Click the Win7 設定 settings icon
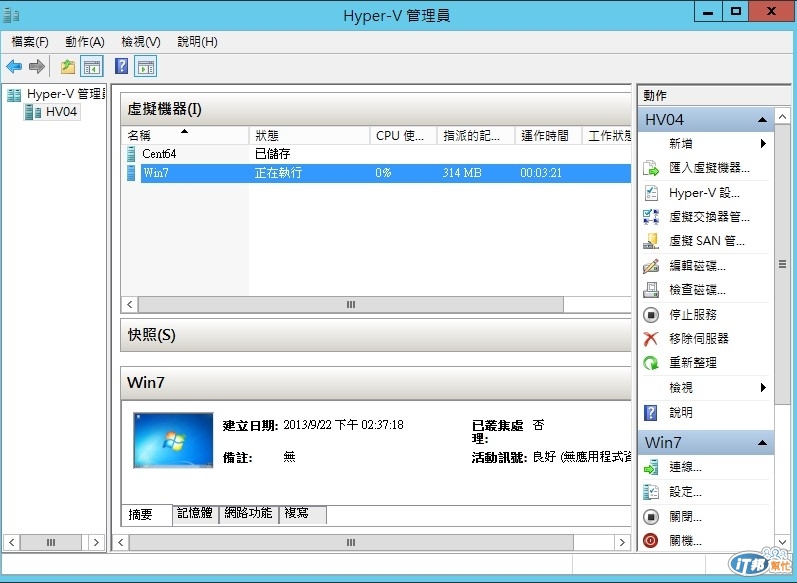Image resolution: width=797 pixels, height=583 pixels. 651,492
